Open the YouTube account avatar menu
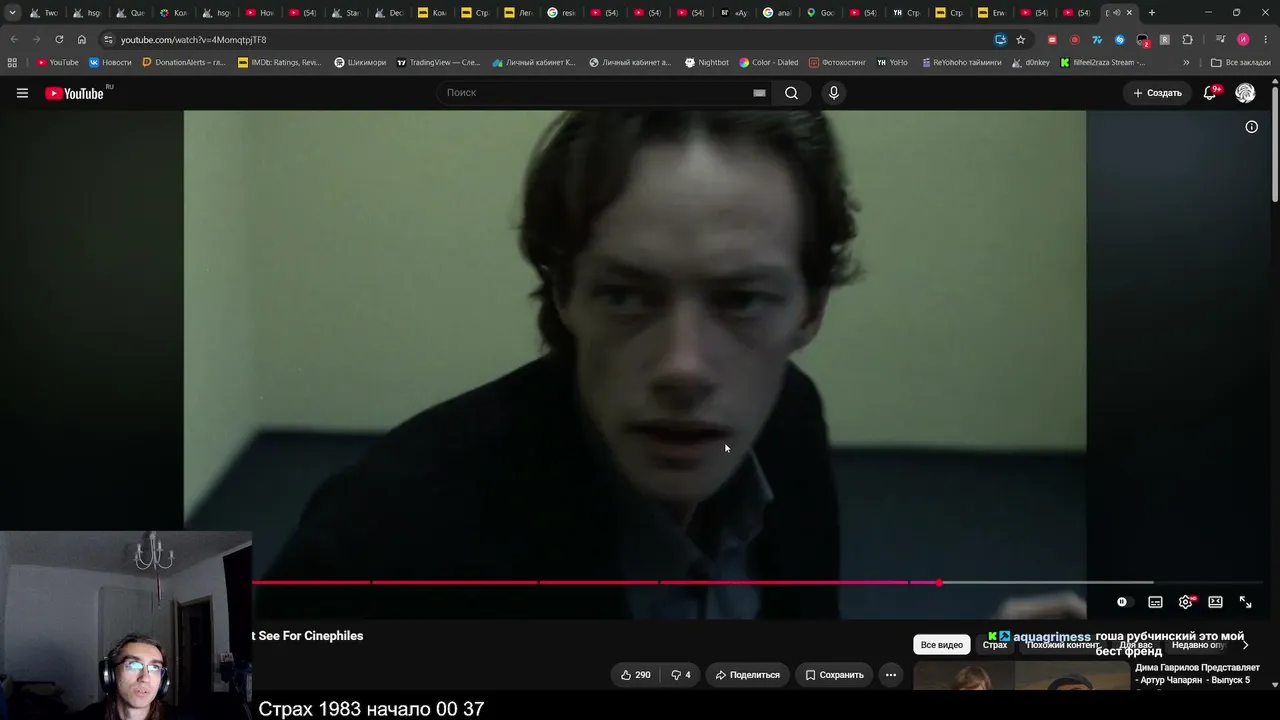Image resolution: width=1280 pixels, height=720 pixels. tap(1245, 93)
